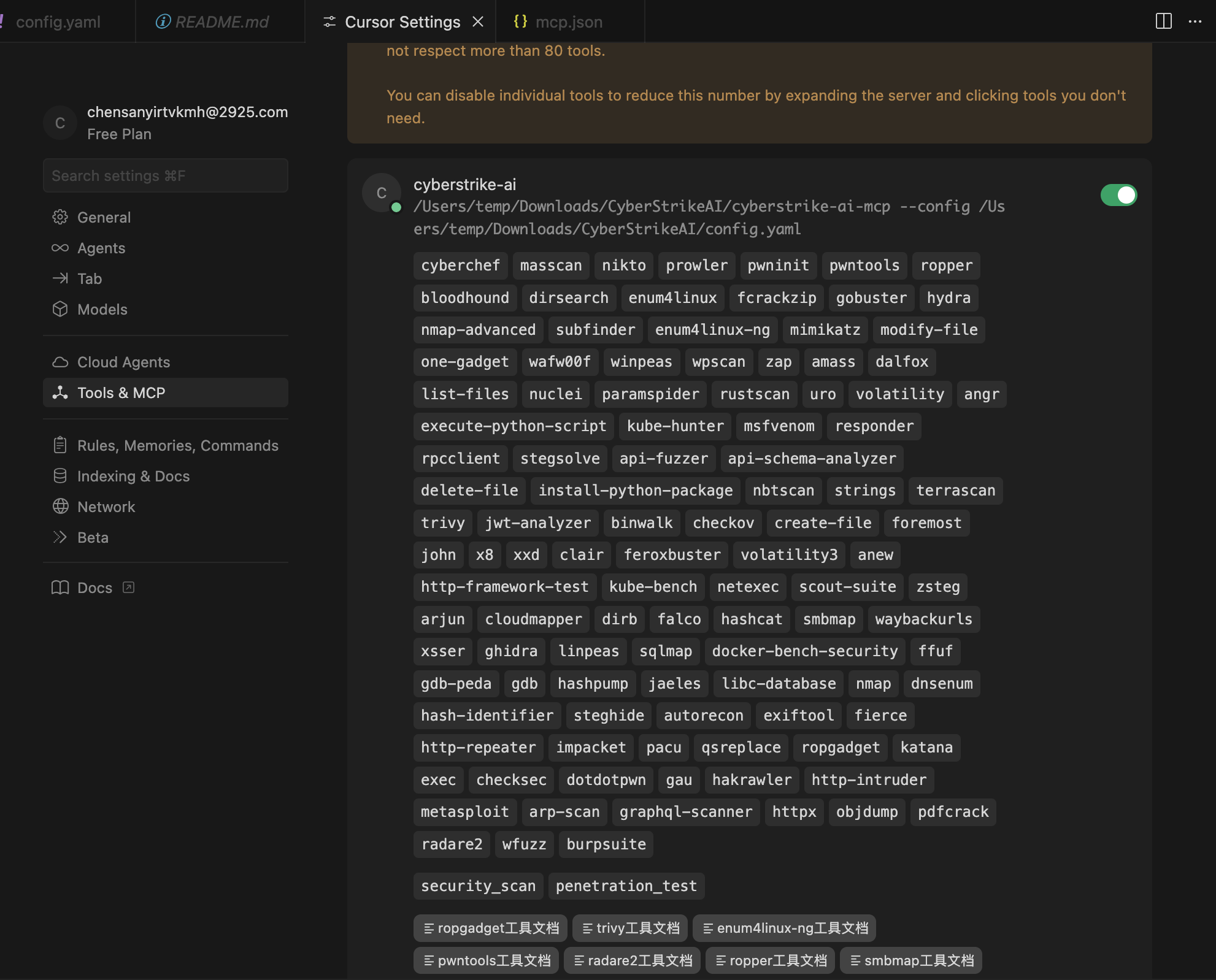Screen dimensions: 1216x980
Task: Collapse the cyberstrike-ai server entry
Action: (x=464, y=185)
